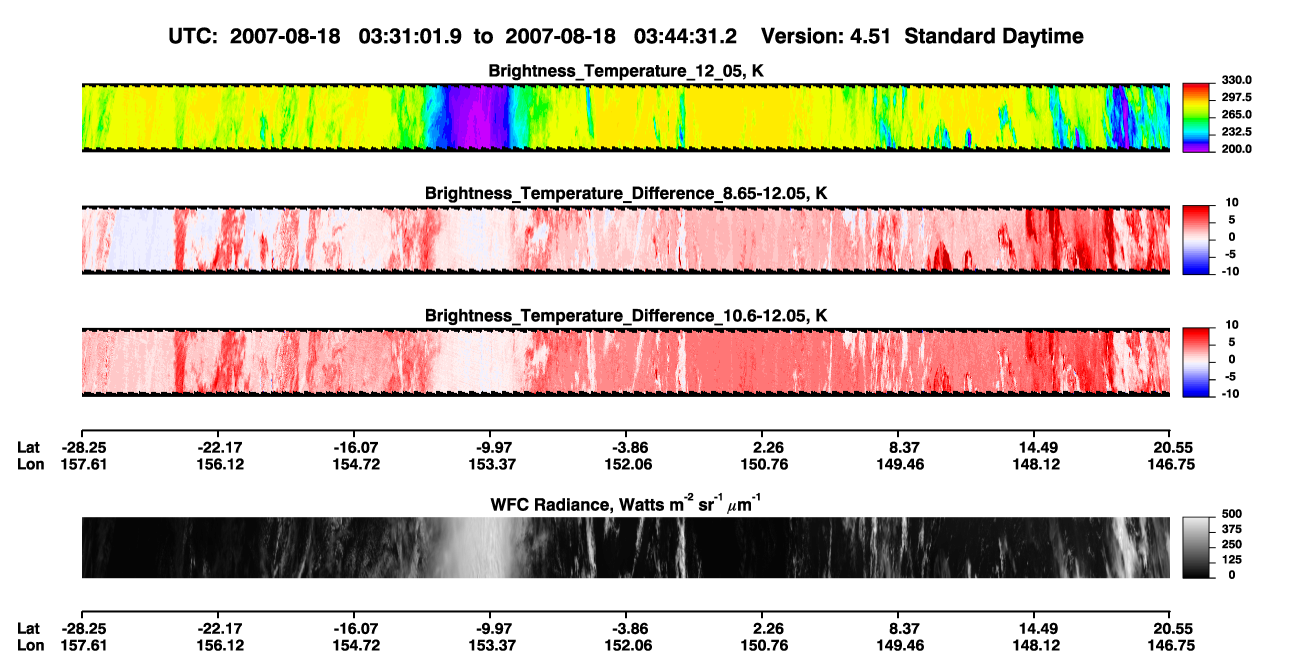The image size is (1300, 667).
Task: Click the 'Lat' row label of the bottom axis
Action: pos(29,629)
